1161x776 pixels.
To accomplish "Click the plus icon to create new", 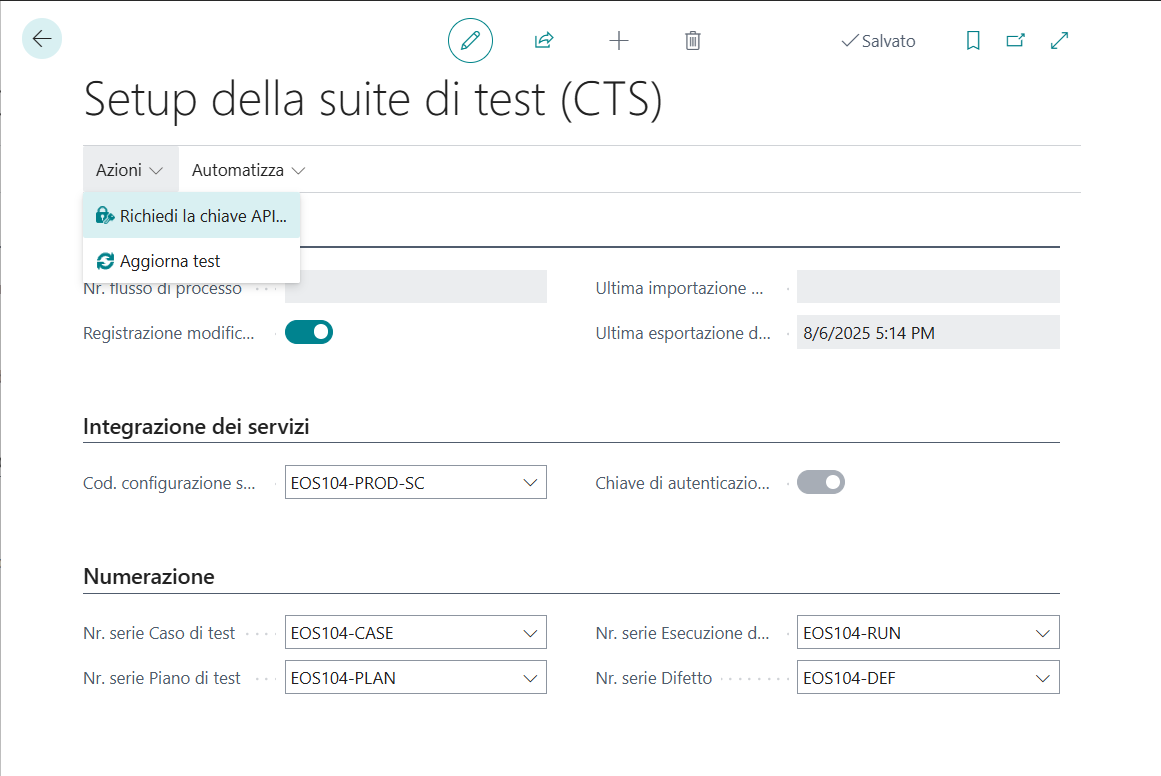I will 619,41.
